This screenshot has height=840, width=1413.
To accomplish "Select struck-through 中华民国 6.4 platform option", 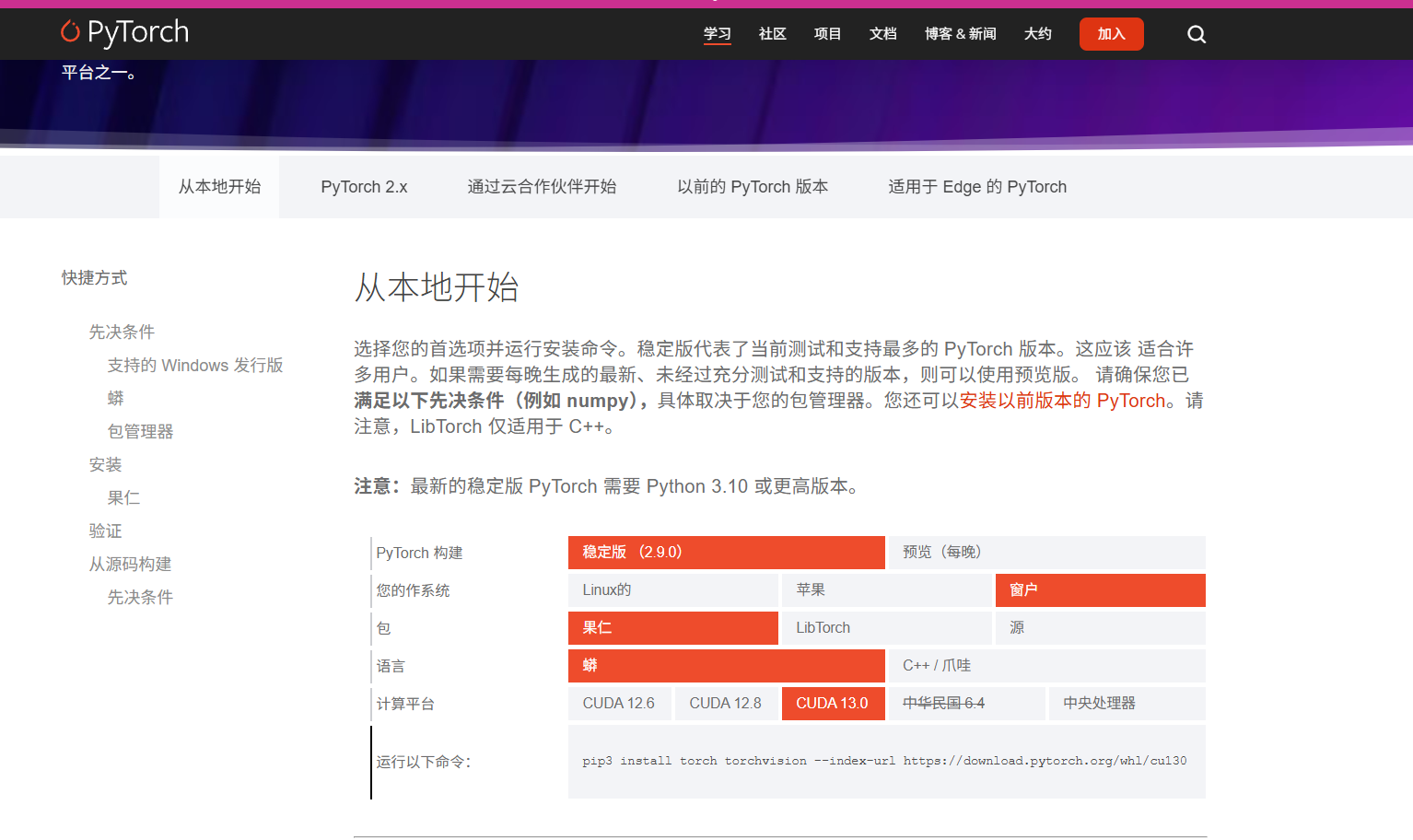I will tap(967, 704).
